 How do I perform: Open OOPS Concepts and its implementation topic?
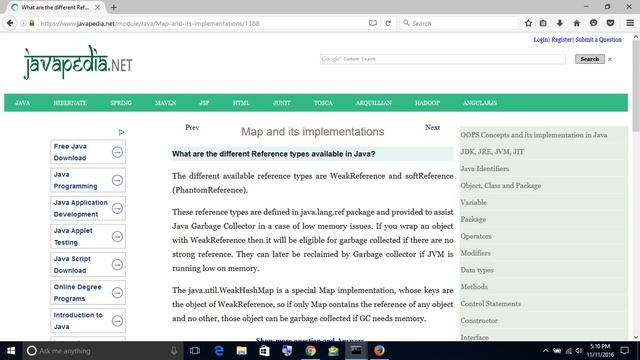tap(534, 135)
